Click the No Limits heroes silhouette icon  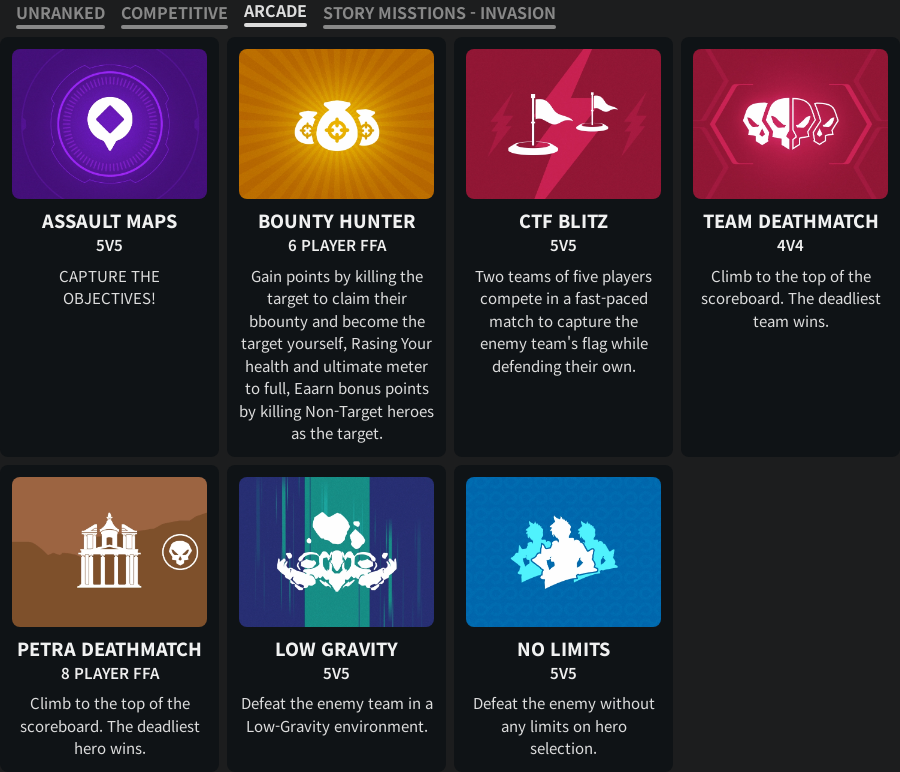click(x=563, y=552)
